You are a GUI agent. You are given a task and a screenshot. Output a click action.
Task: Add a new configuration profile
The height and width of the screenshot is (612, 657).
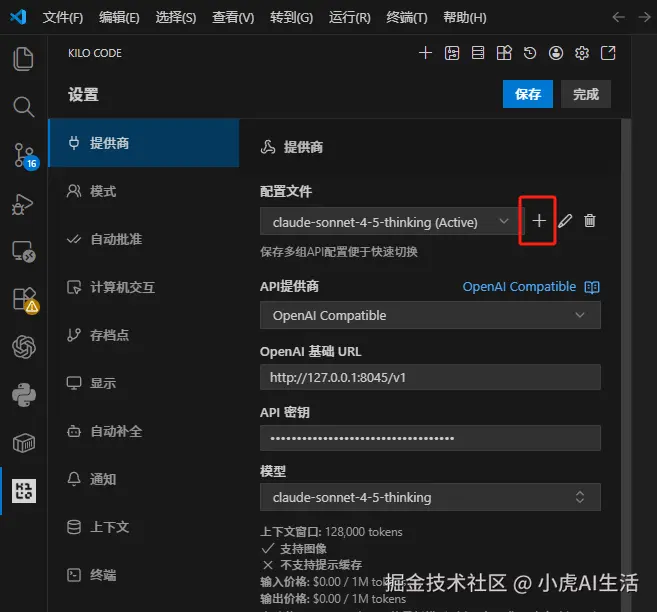point(539,220)
